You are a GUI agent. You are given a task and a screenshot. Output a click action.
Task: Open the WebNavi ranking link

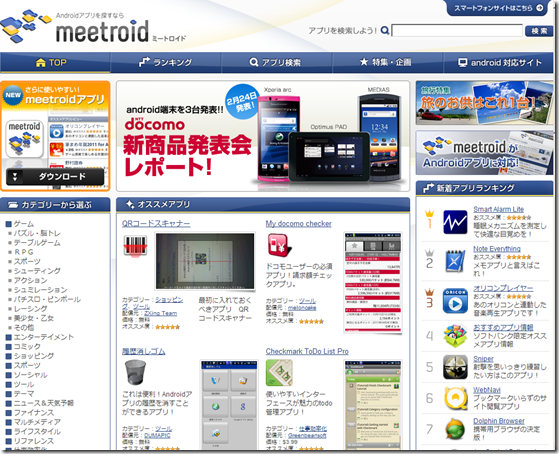(487, 390)
